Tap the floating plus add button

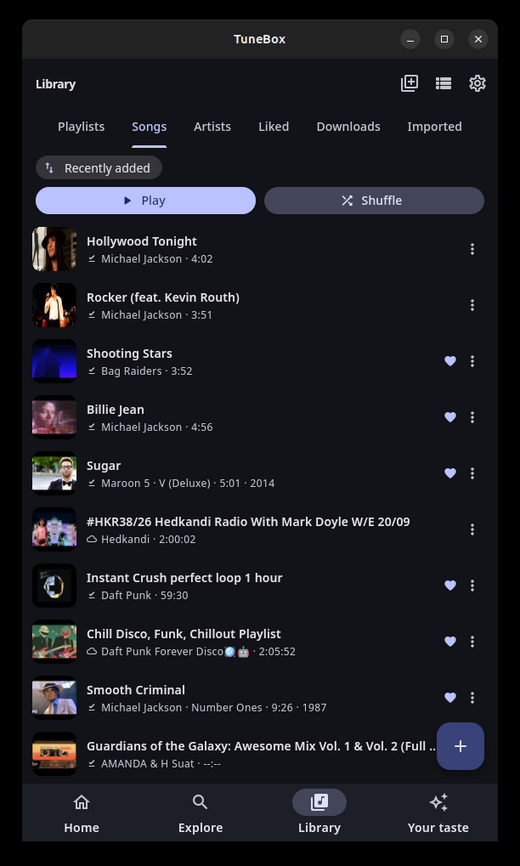(x=460, y=746)
